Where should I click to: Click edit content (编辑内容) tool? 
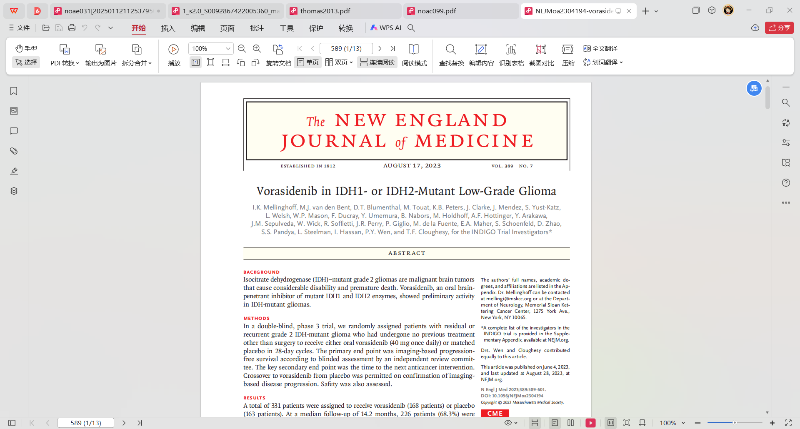481,55
